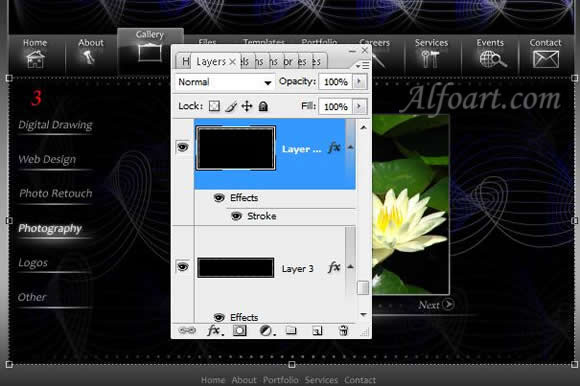Click the Next arrow circle icon

coord(449,304)
